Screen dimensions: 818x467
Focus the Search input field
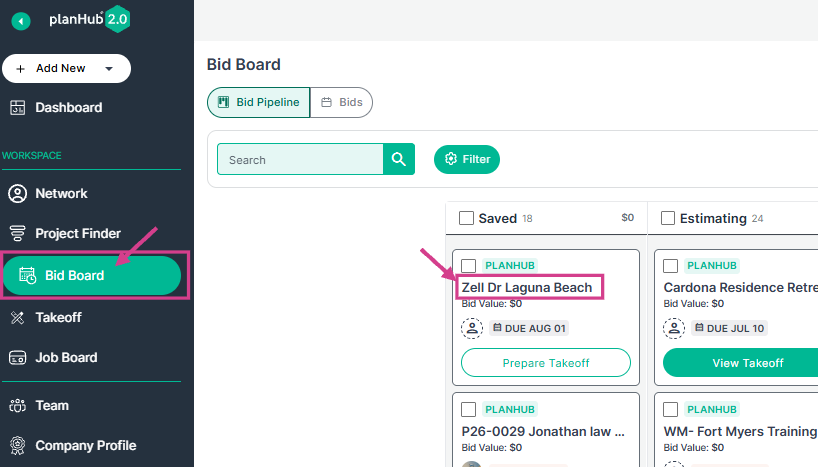300,160
